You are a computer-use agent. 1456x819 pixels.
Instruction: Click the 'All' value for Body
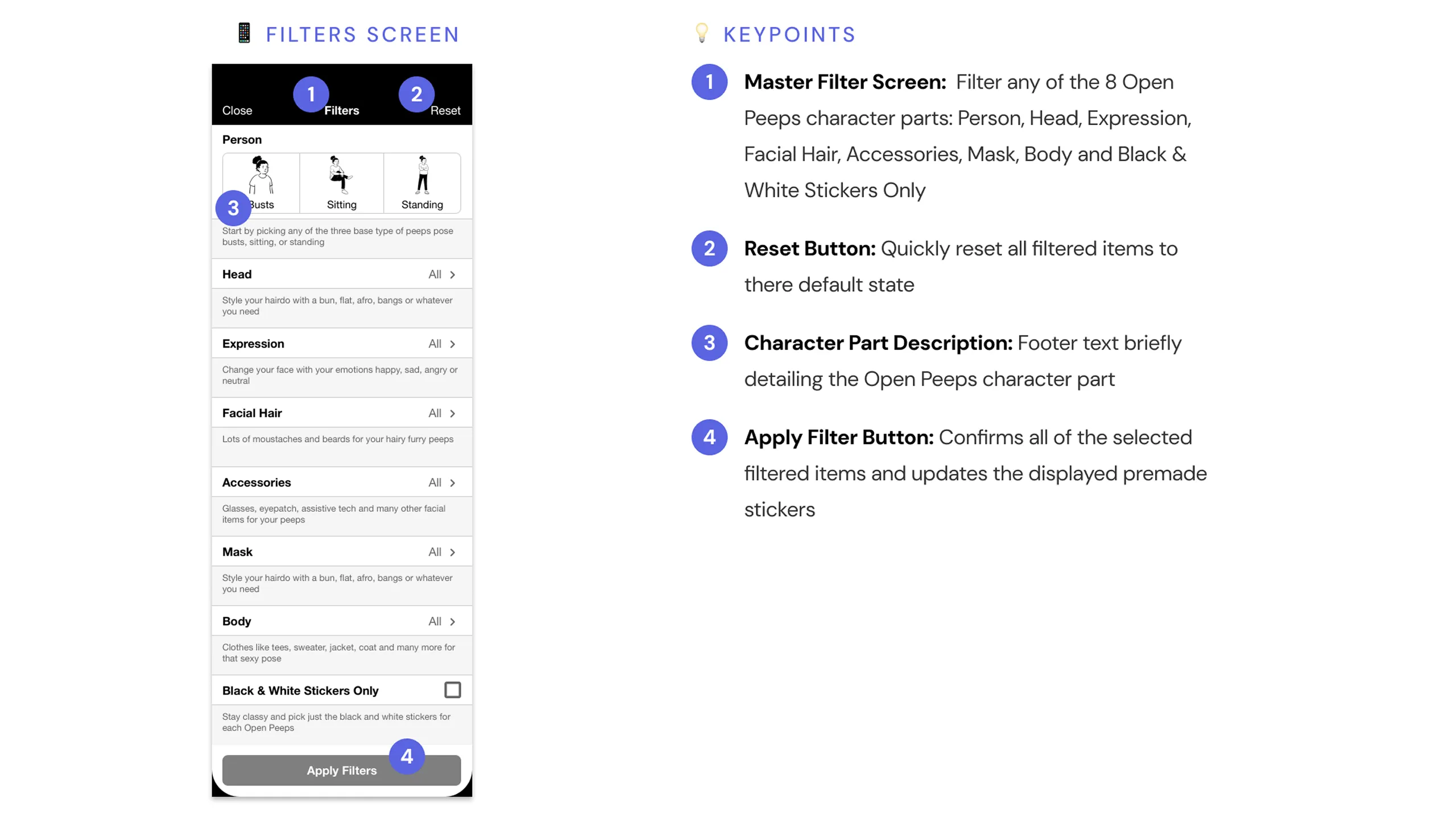point(435,621)
